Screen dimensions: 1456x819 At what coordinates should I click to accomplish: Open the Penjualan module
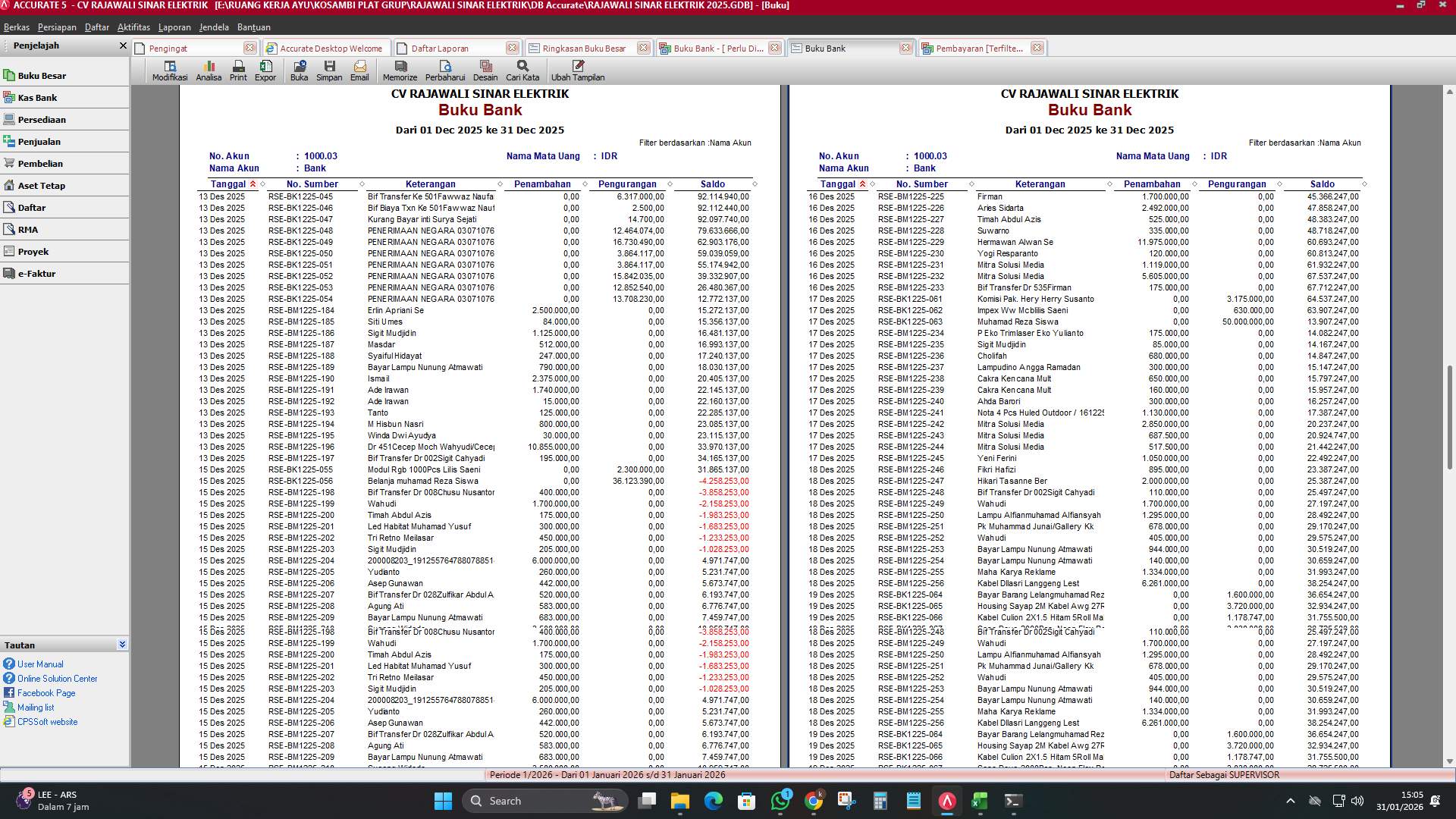coord(36,141)
